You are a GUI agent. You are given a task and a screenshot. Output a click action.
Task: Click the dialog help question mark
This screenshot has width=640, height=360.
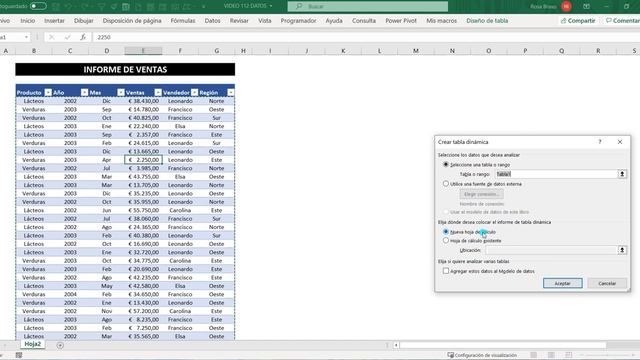point(600,142)
